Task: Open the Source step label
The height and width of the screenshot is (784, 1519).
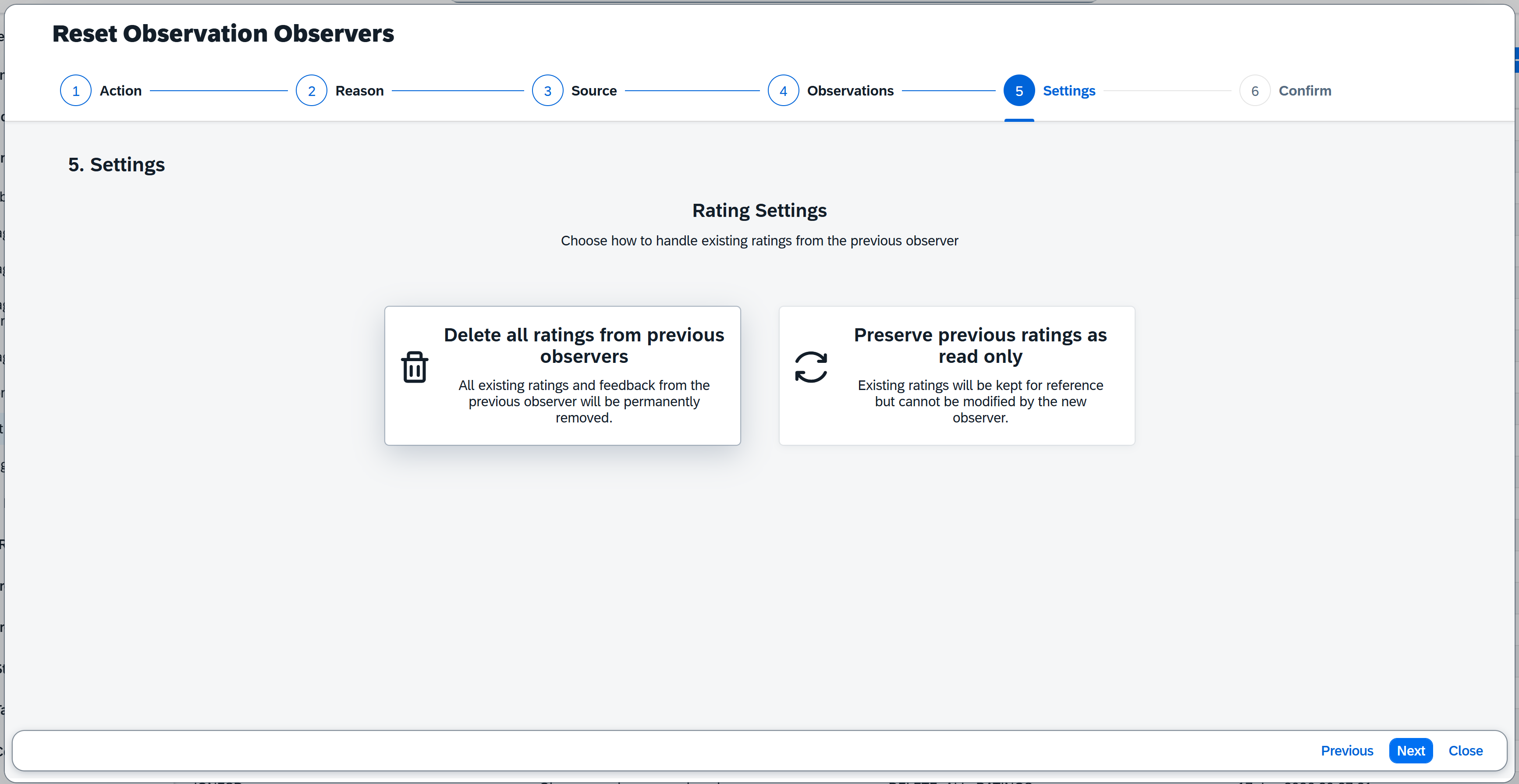Action: click(x=594, y=91)
